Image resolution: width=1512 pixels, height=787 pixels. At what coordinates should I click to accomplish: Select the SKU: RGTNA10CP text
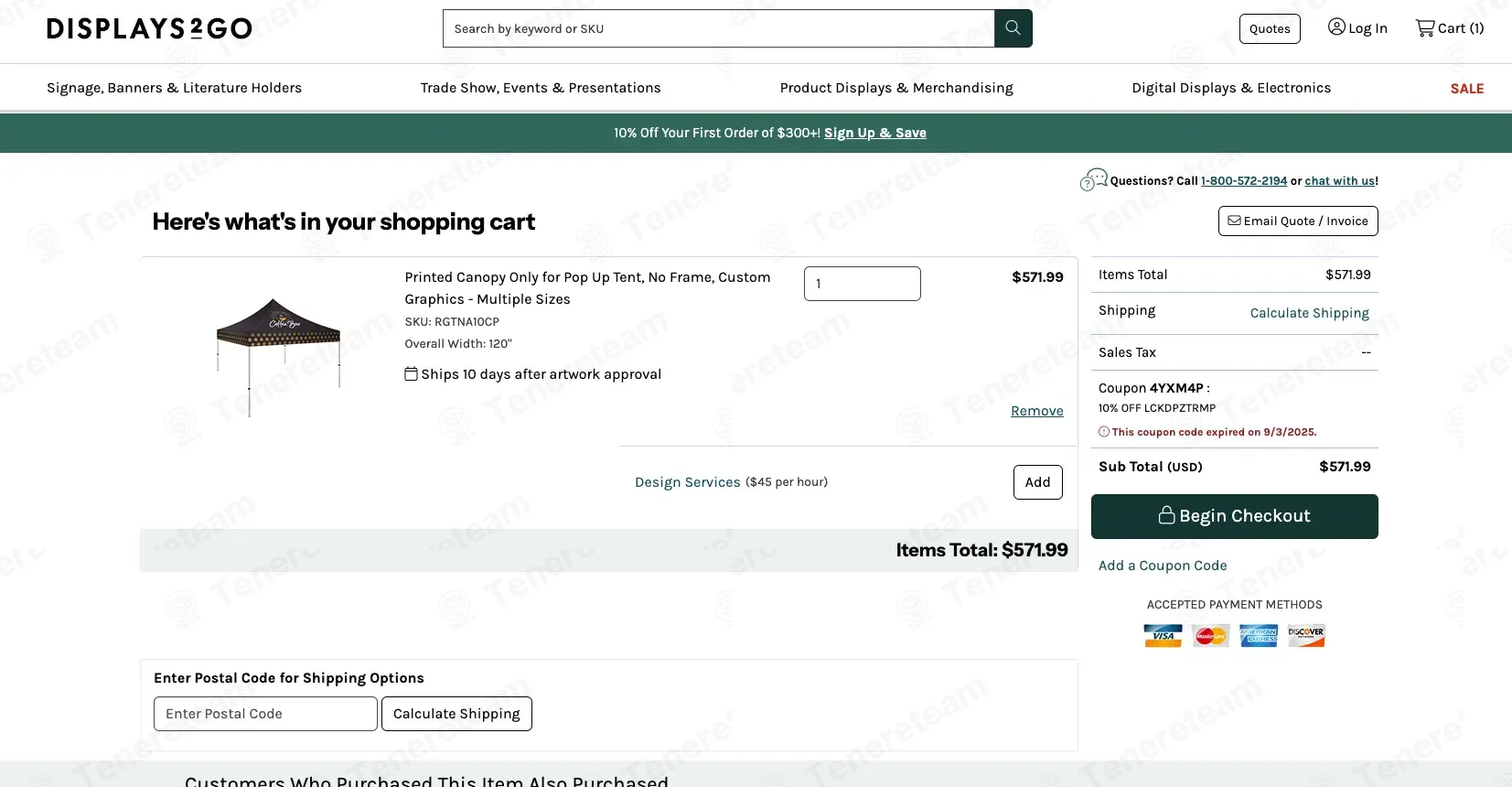(x=452, y=322)
